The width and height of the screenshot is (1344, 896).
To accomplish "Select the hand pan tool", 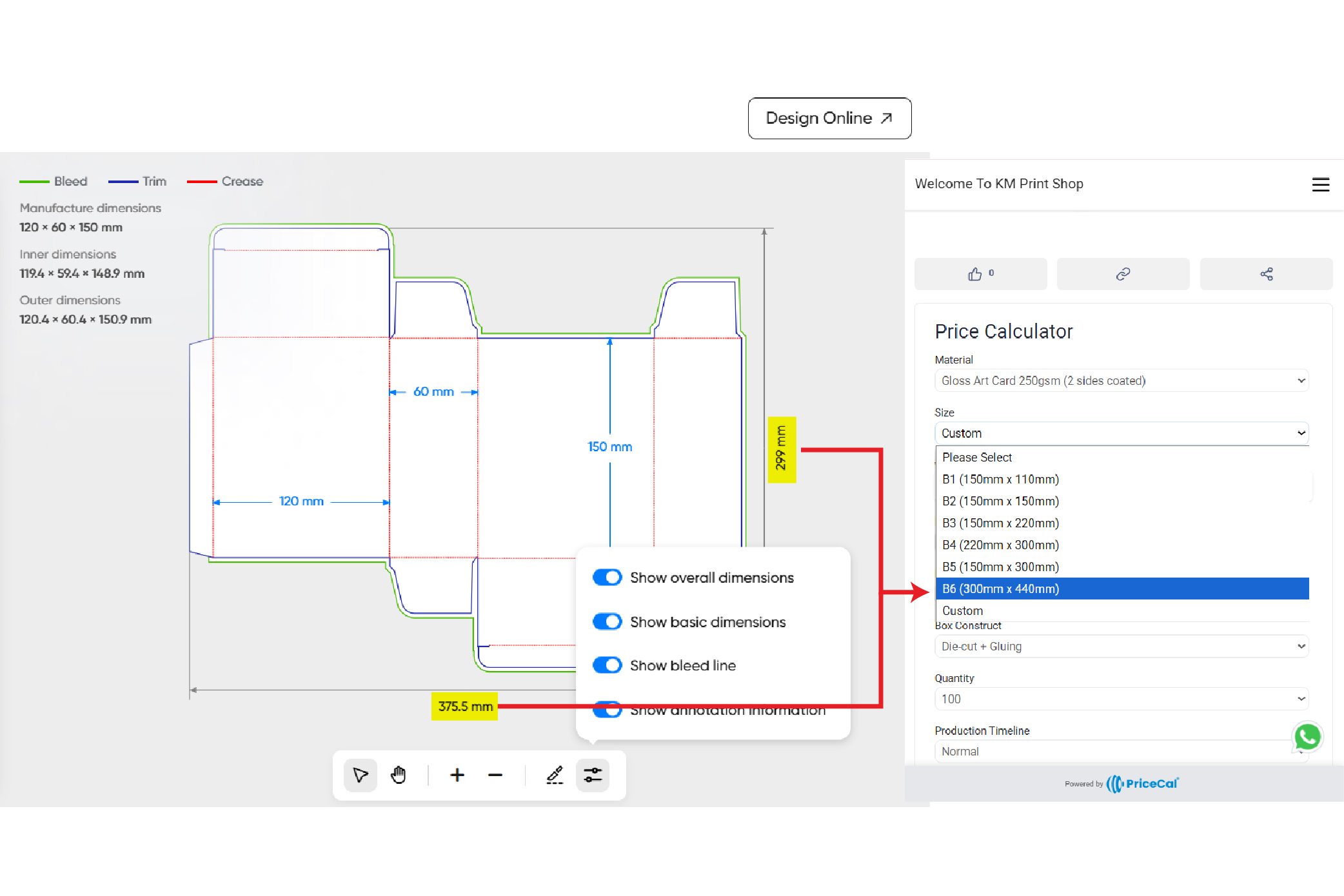I will click(x=399, y=775).
